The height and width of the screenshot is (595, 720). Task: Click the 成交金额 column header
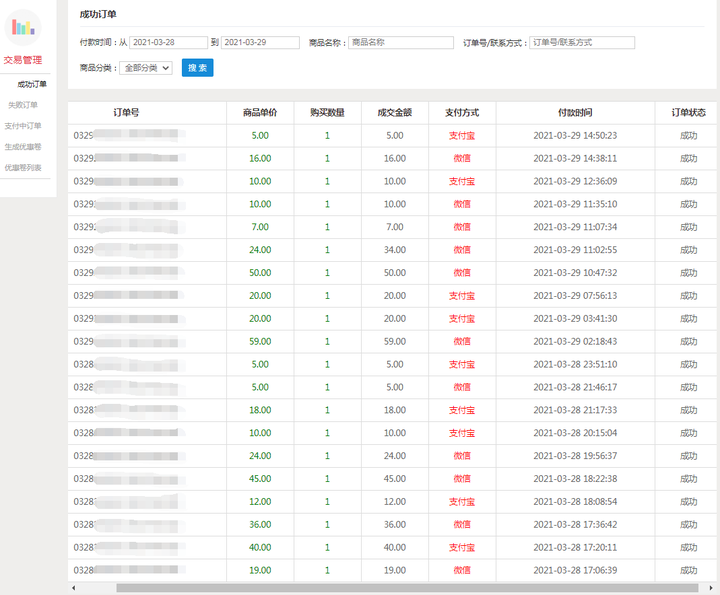pos(395,112)
